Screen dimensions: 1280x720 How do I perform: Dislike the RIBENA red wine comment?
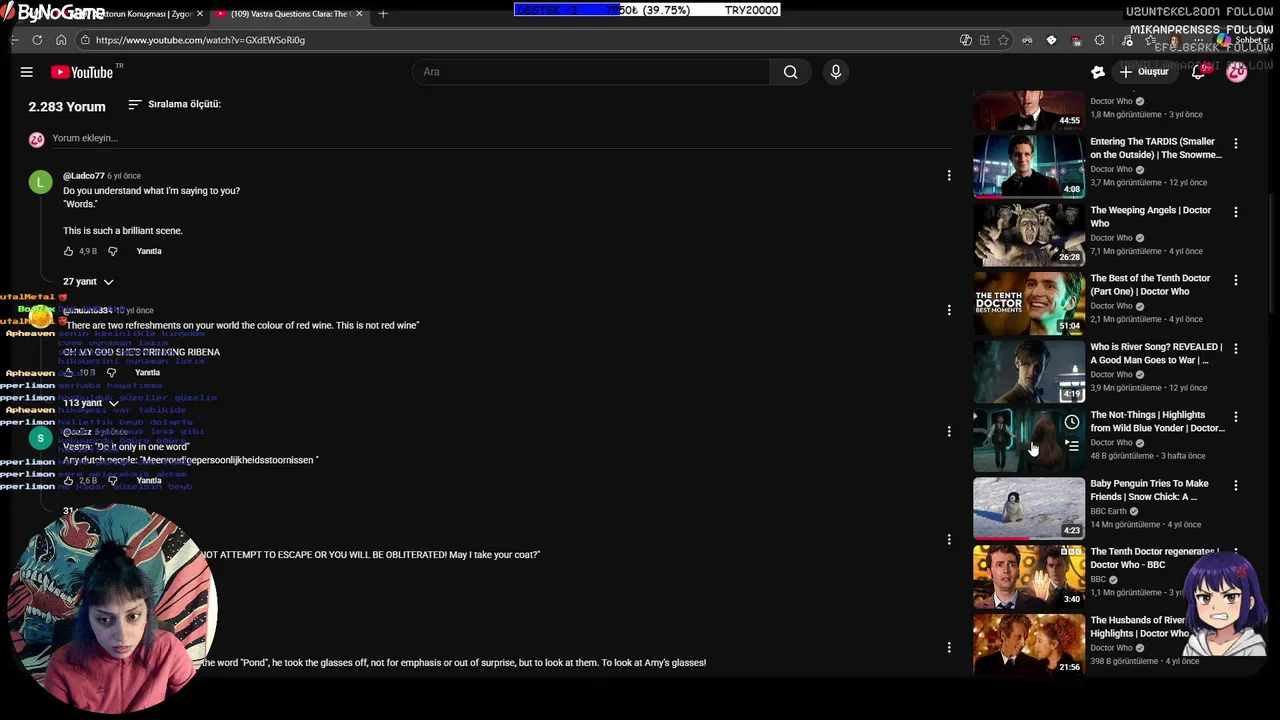pyautogui.click(x=111, y=373)
